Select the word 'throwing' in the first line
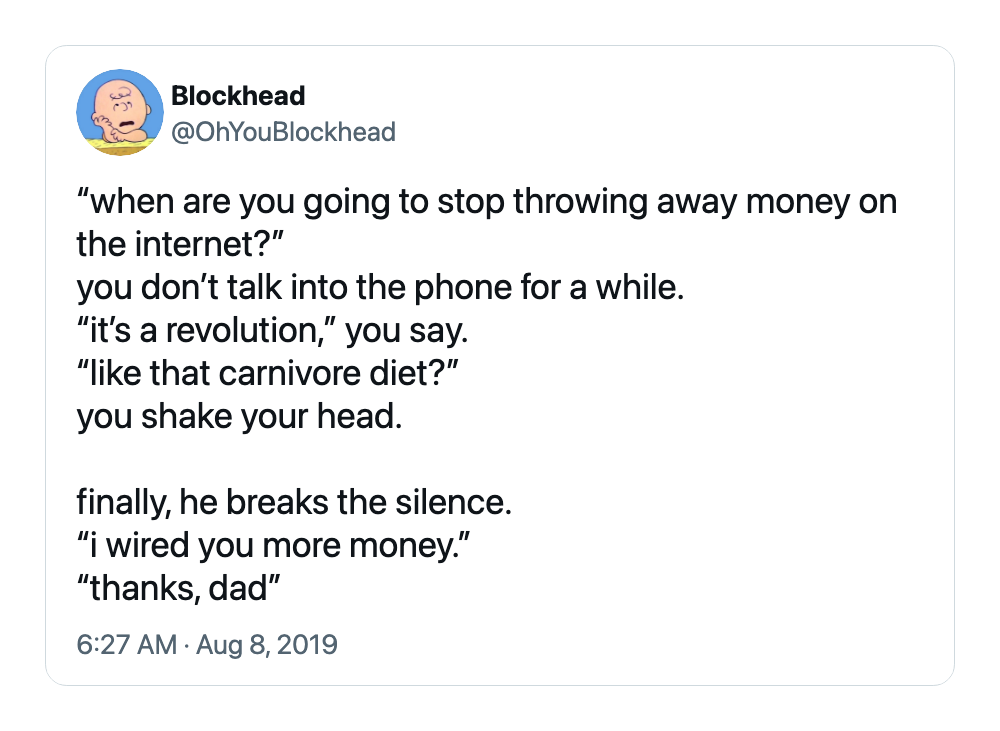This screenshot has width=1000, height=731. pos(580,202)
